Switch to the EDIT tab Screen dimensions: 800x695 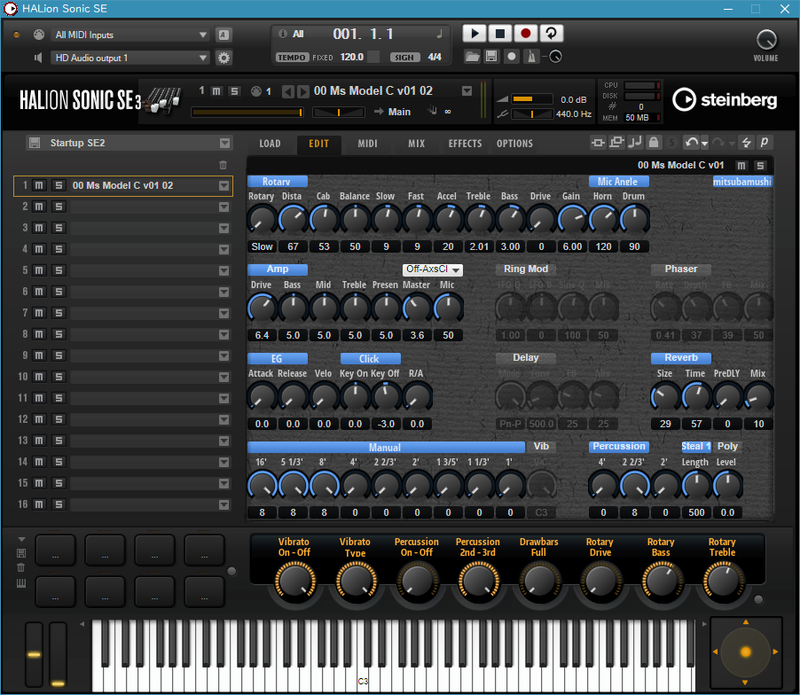pos(319,143)
